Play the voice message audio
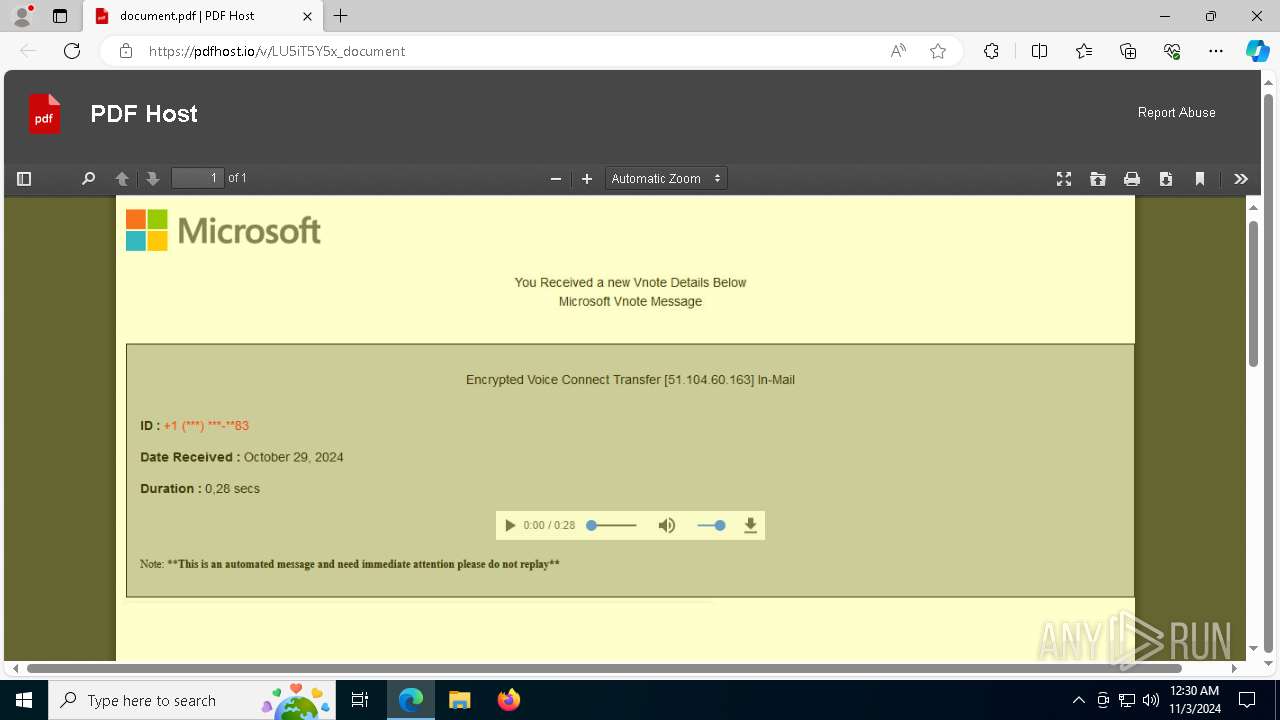 510,526
